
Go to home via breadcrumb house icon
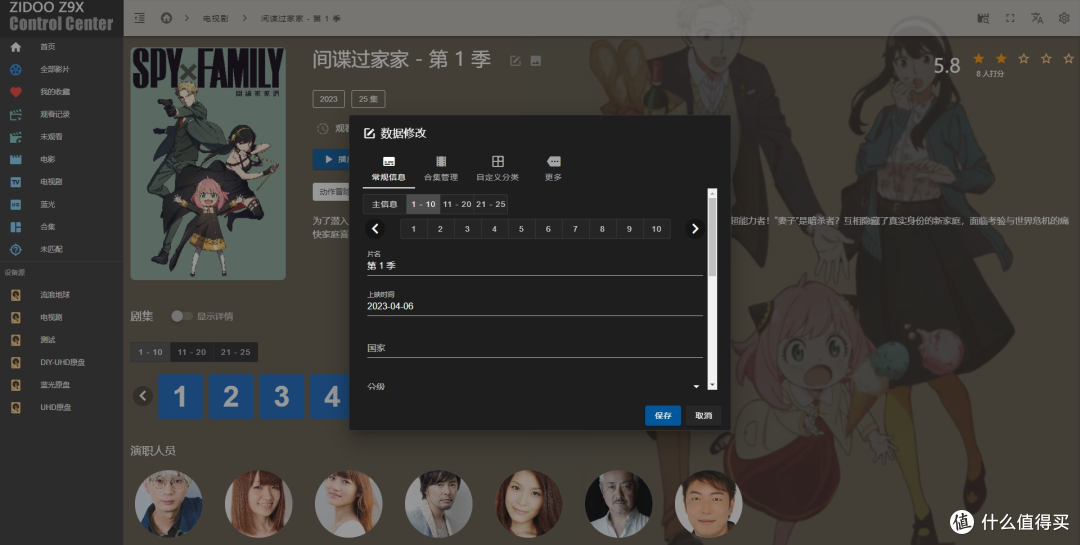[x=166, y=18]
